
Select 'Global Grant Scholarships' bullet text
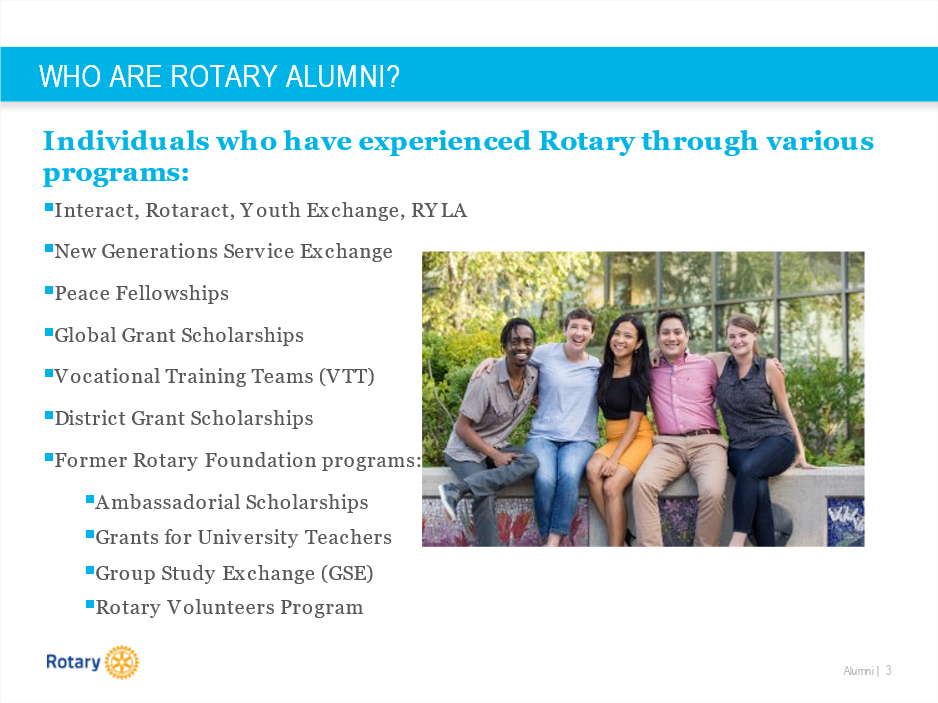[x=178, y=336]
